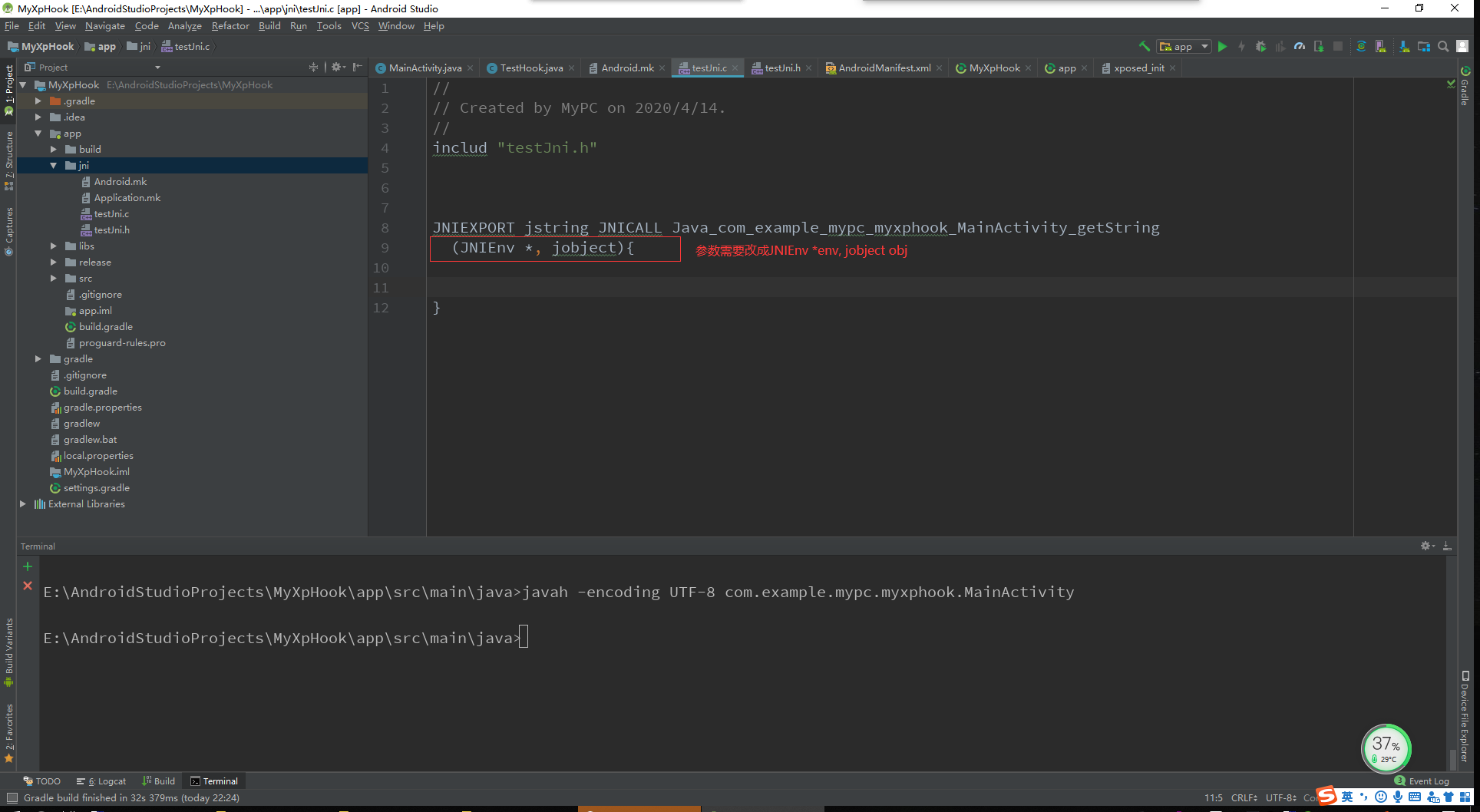The image size is (1480, 812).
Task: Toggle the Gradle side panel
Action: tap(1465, 87)
